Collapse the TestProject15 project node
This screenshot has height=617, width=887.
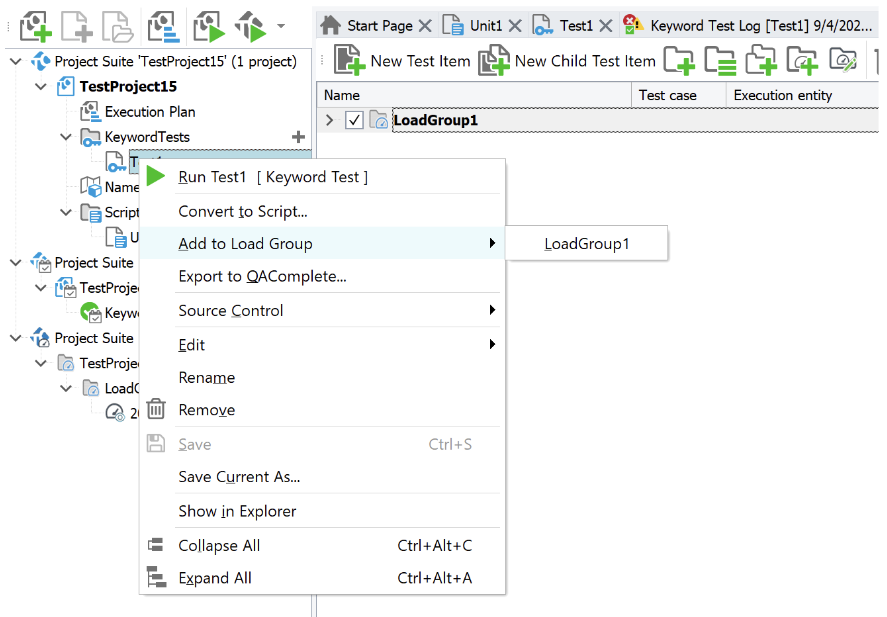pos(41,87)
